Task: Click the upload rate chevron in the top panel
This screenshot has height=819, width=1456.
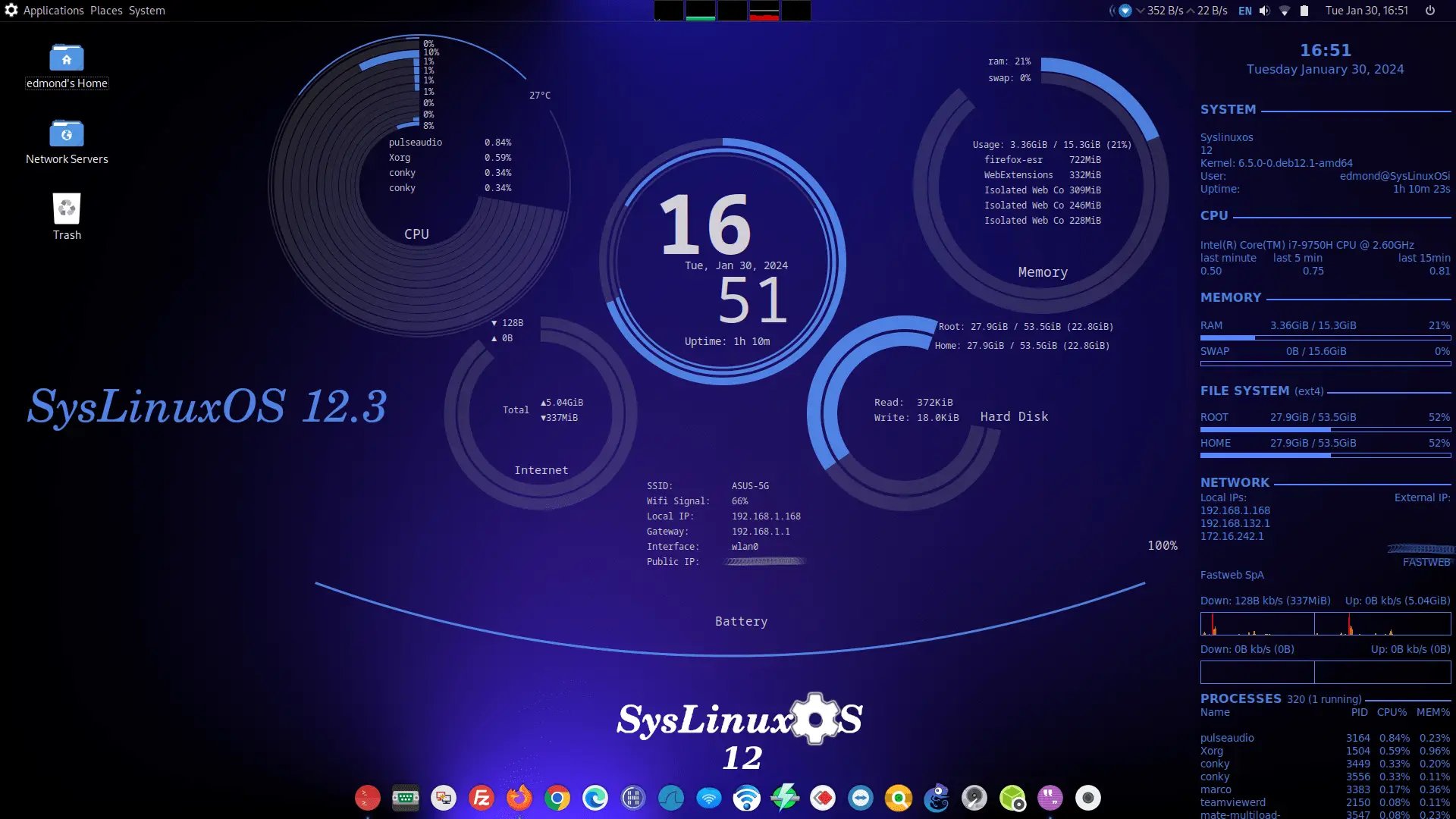Action: (1191, 11)
